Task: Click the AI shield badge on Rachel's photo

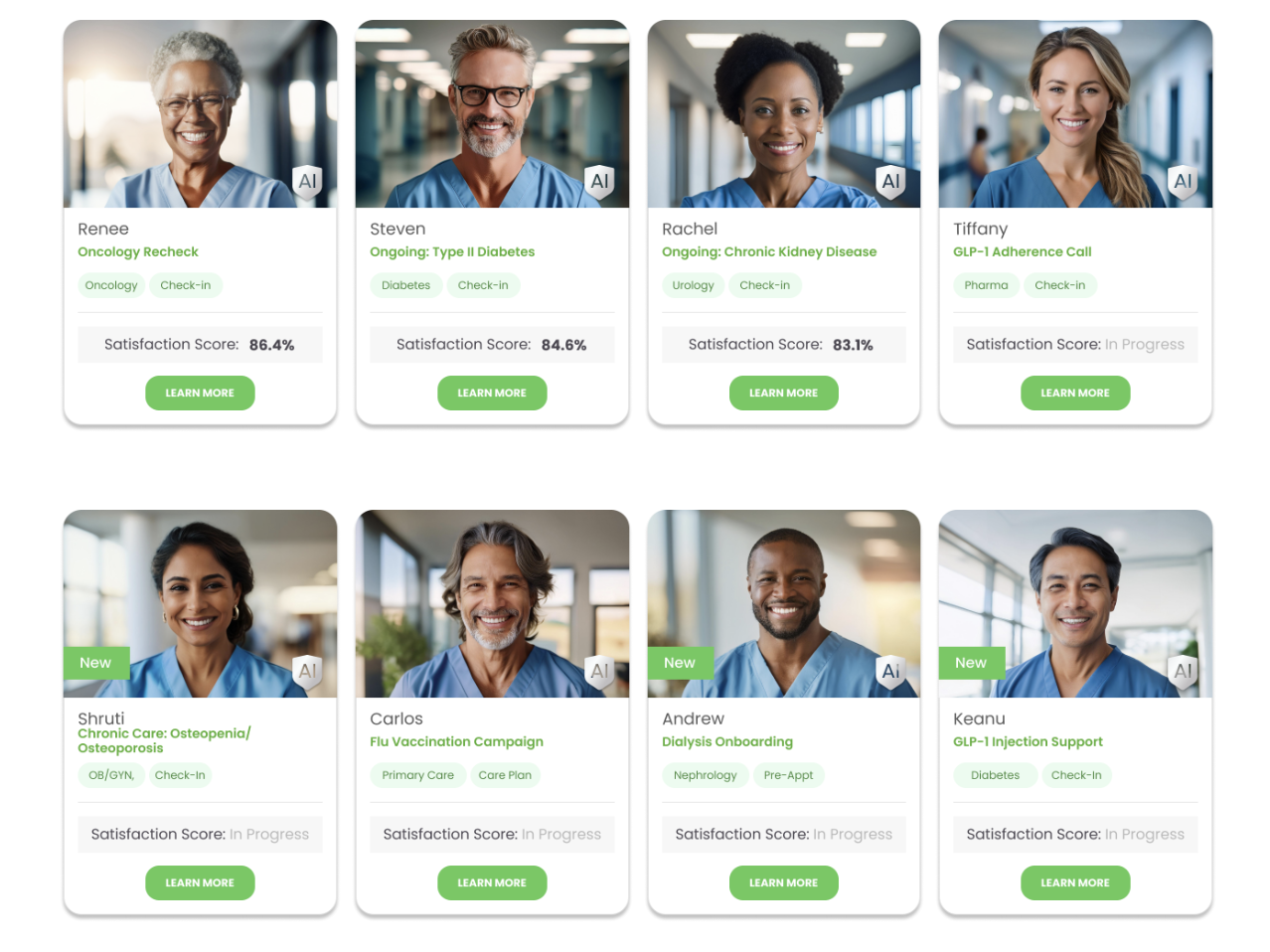Action: tap(891, 182)
